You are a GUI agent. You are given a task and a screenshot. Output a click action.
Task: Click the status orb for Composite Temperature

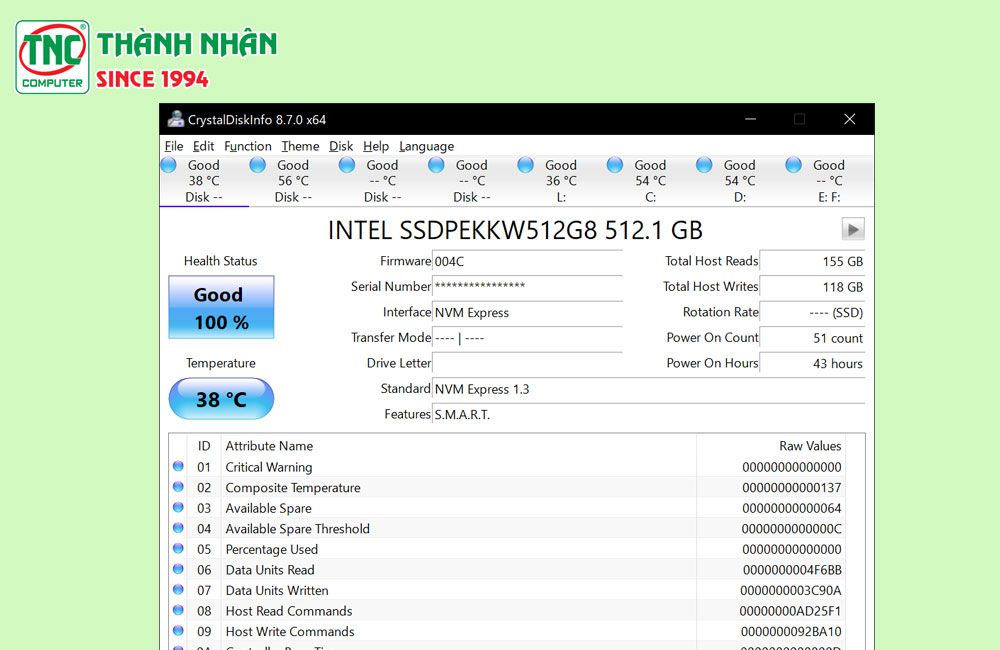179,487
